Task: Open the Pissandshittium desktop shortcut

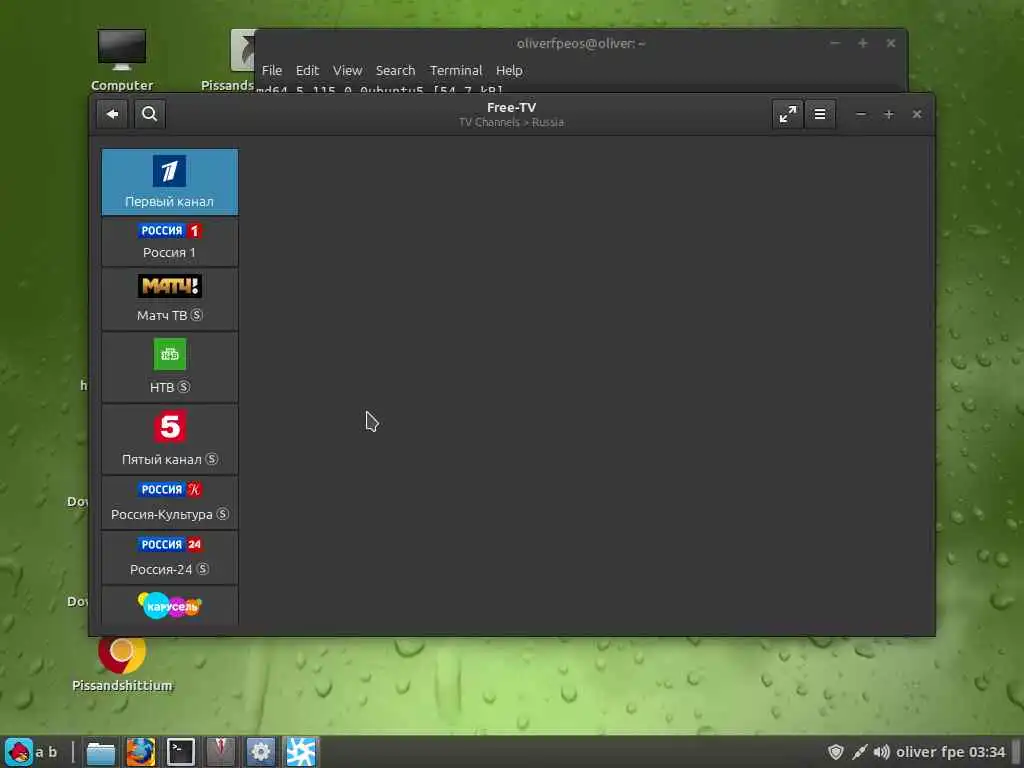Action: pos(122,663)
